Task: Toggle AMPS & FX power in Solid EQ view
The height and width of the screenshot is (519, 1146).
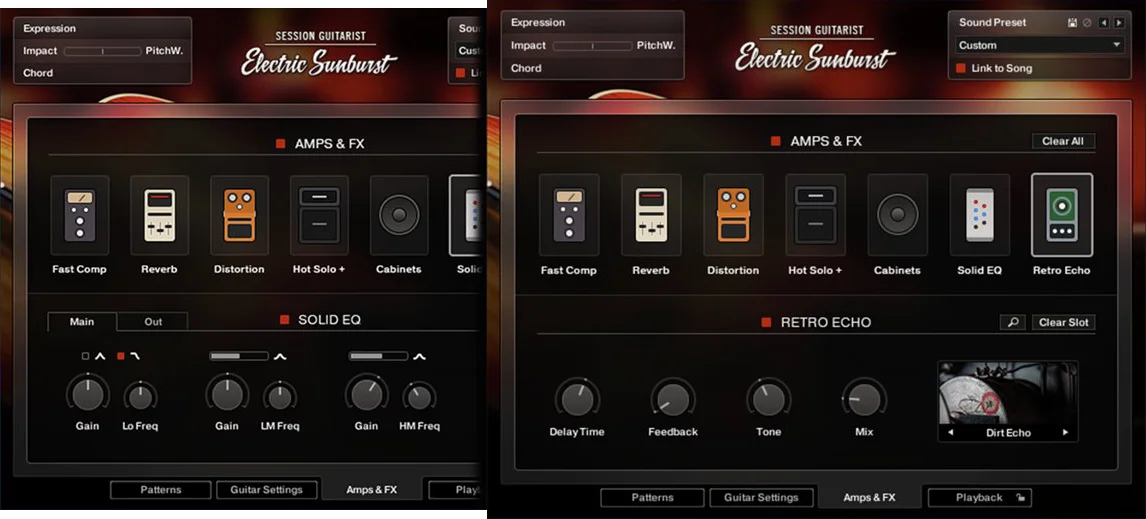Action: pos(280,144)
